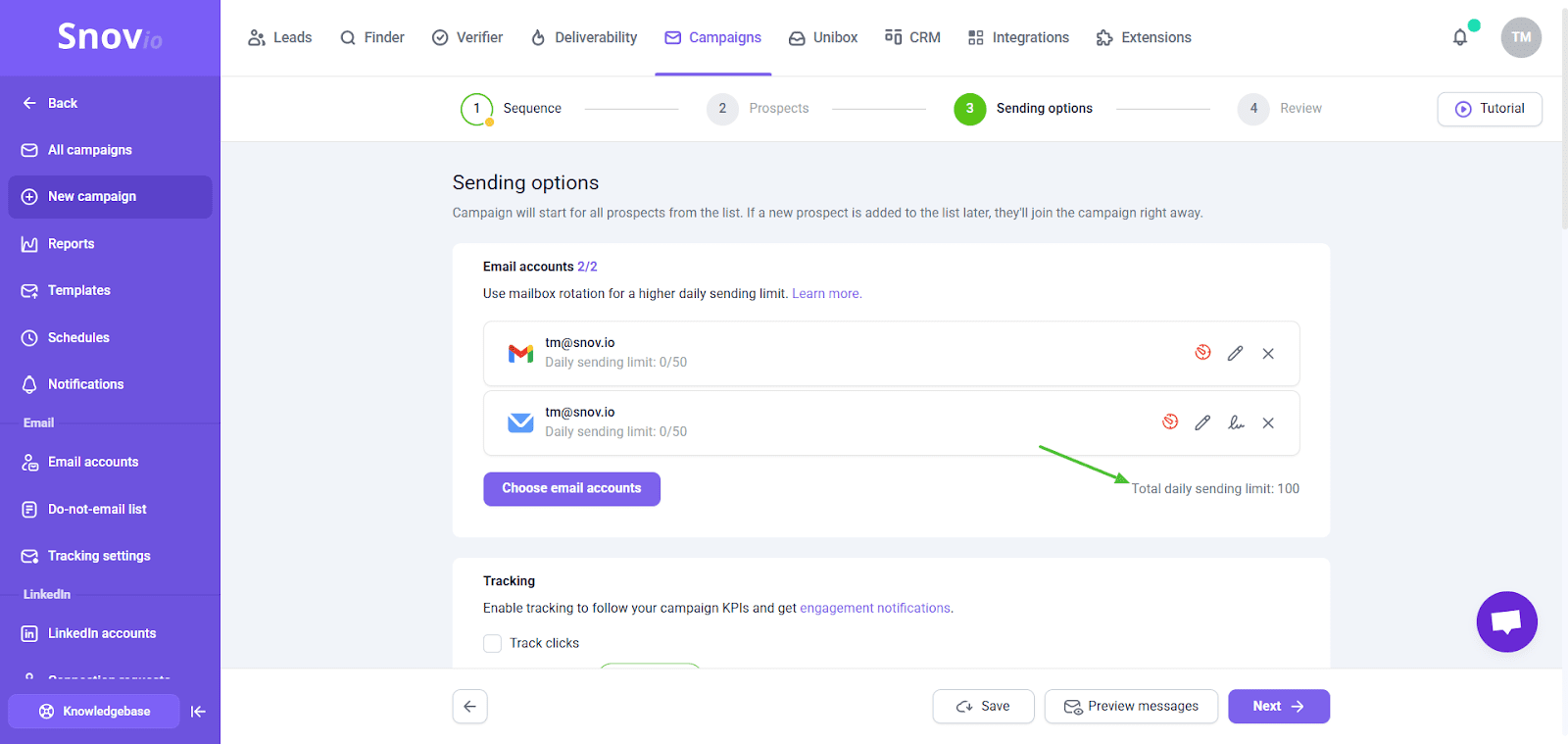Open Email accounts in sidebar
This screenshot has width=1568, height=744.
click(x=110, y=462)
